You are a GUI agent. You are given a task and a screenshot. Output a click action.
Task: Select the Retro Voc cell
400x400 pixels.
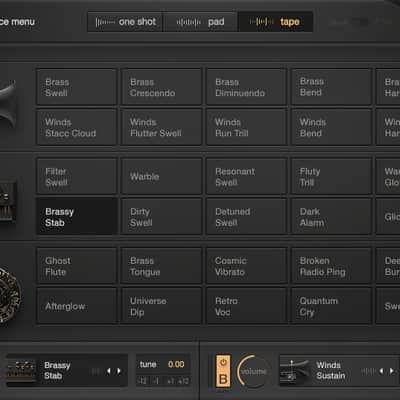pos(246,306)
